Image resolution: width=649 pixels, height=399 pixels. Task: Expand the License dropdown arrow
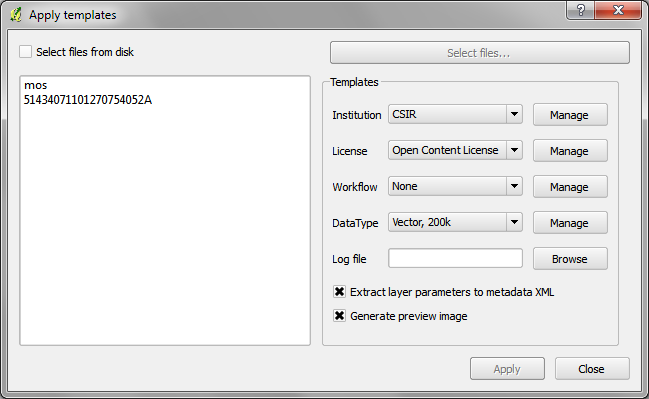point(514,150)
